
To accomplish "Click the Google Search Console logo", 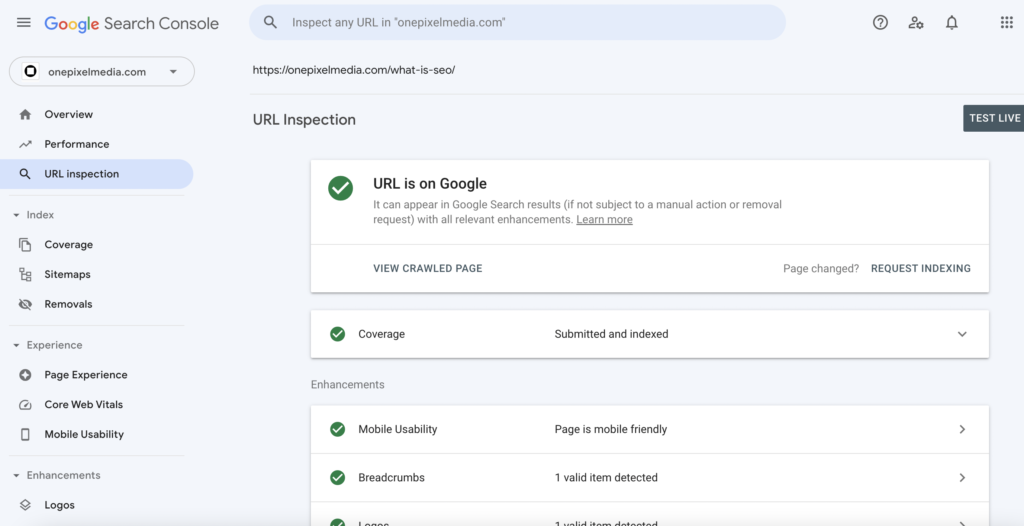I will pyautogui.click(x=131, y=24).
